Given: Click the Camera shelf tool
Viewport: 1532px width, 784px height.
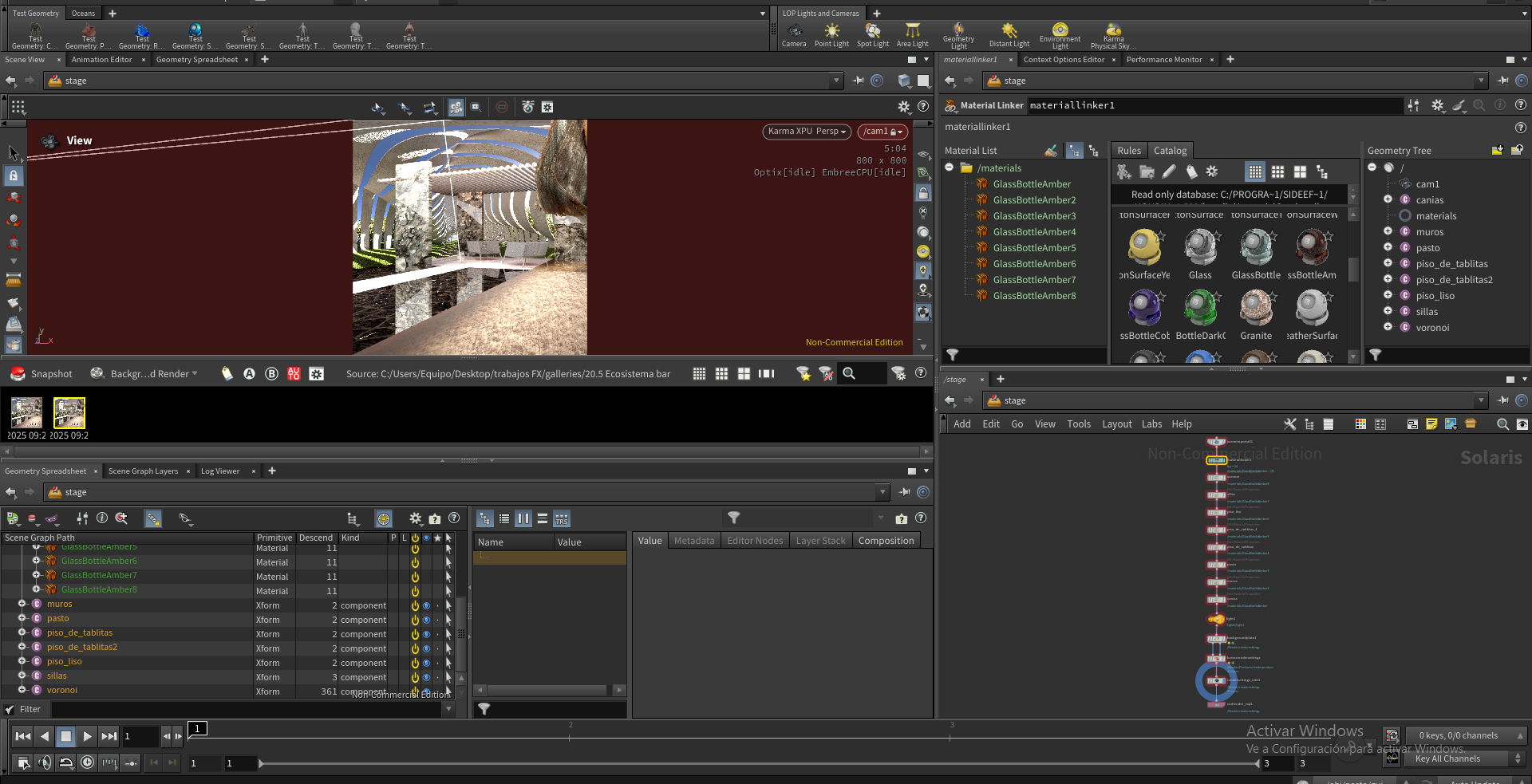Looking at the screenshot, I should click(x=793, y=35).
